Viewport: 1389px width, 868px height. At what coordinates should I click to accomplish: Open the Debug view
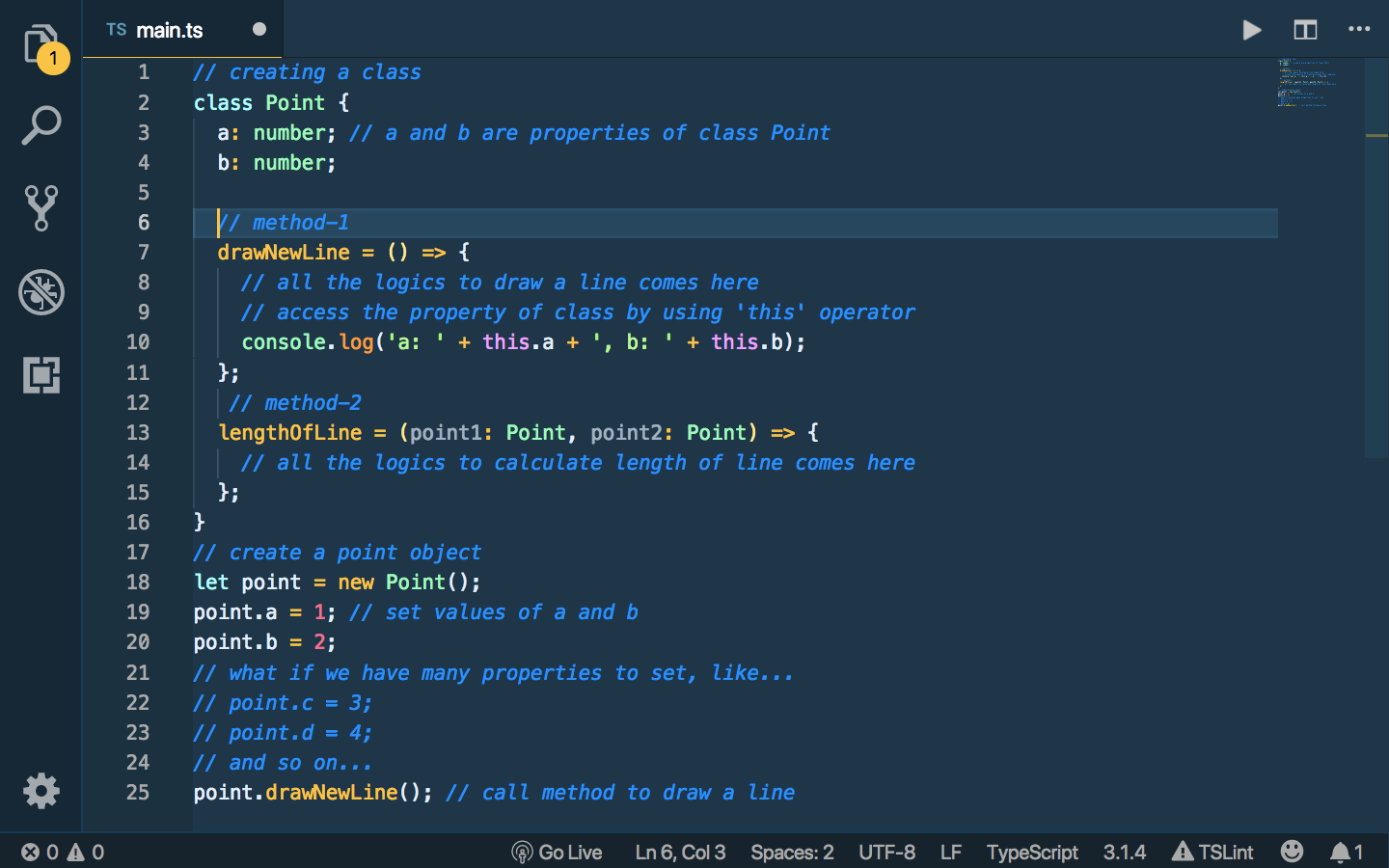click(x=41, y=293)
